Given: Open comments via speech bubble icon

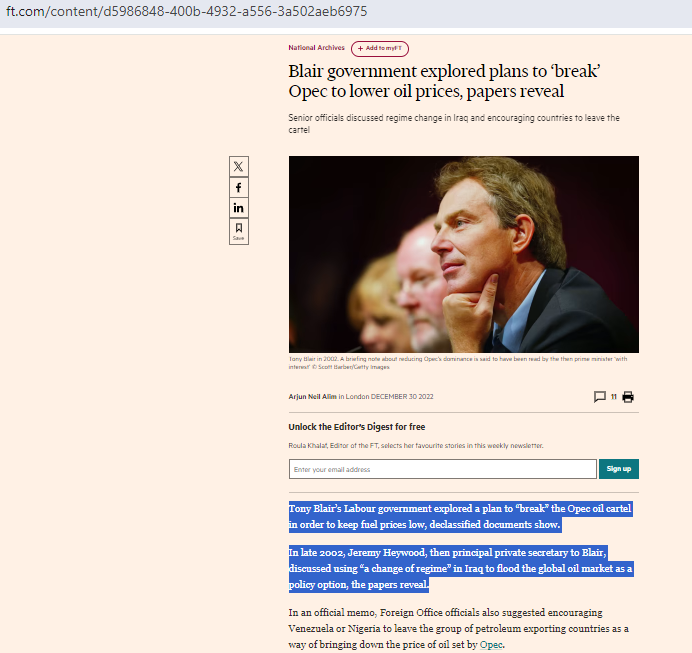Looking at the screenshot, I should click(x=600, y=397).
